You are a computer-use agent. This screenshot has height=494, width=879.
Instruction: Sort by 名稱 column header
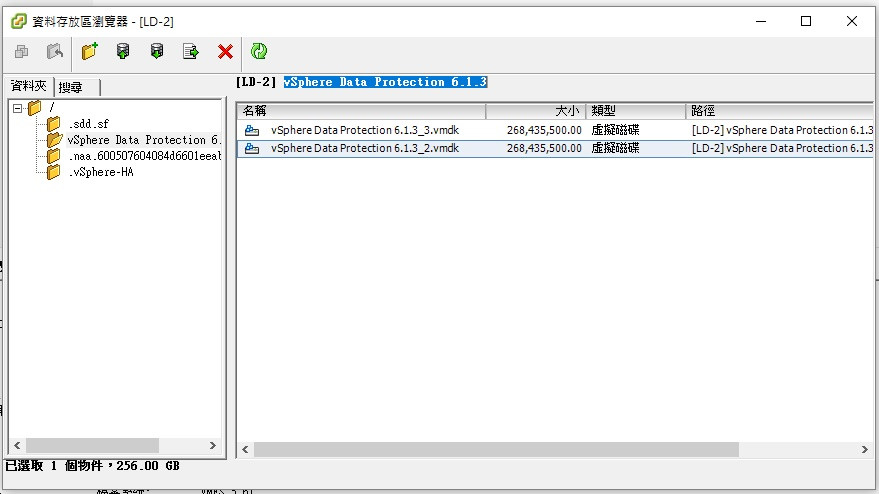click(361, 111)
